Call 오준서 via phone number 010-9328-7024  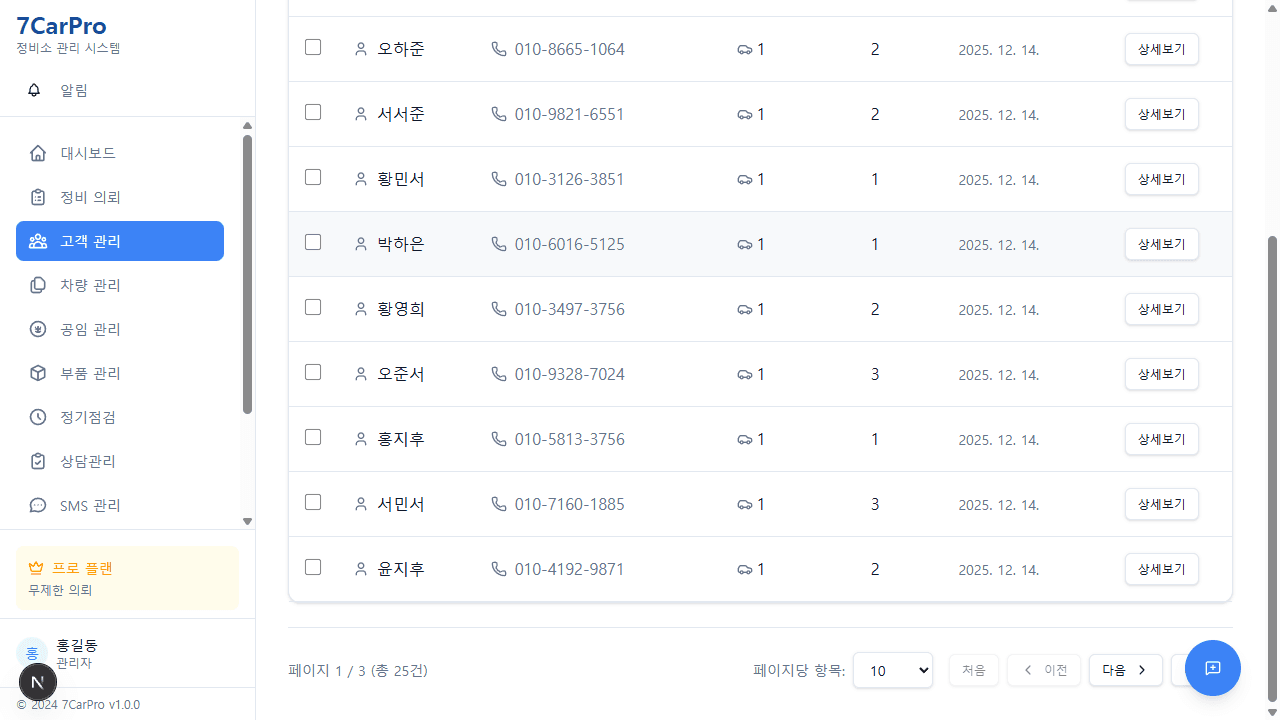569,374
